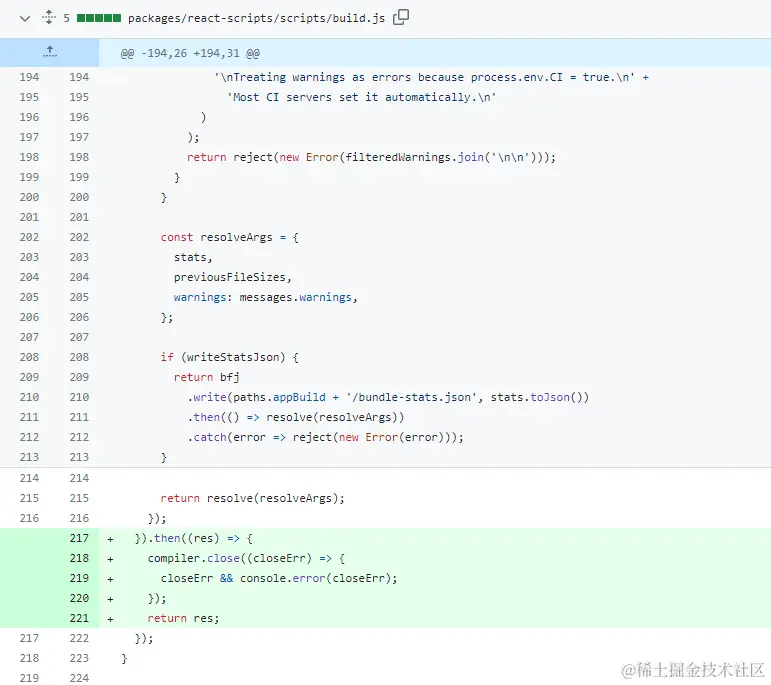Click line 'return bfj'

click(207, 377)
